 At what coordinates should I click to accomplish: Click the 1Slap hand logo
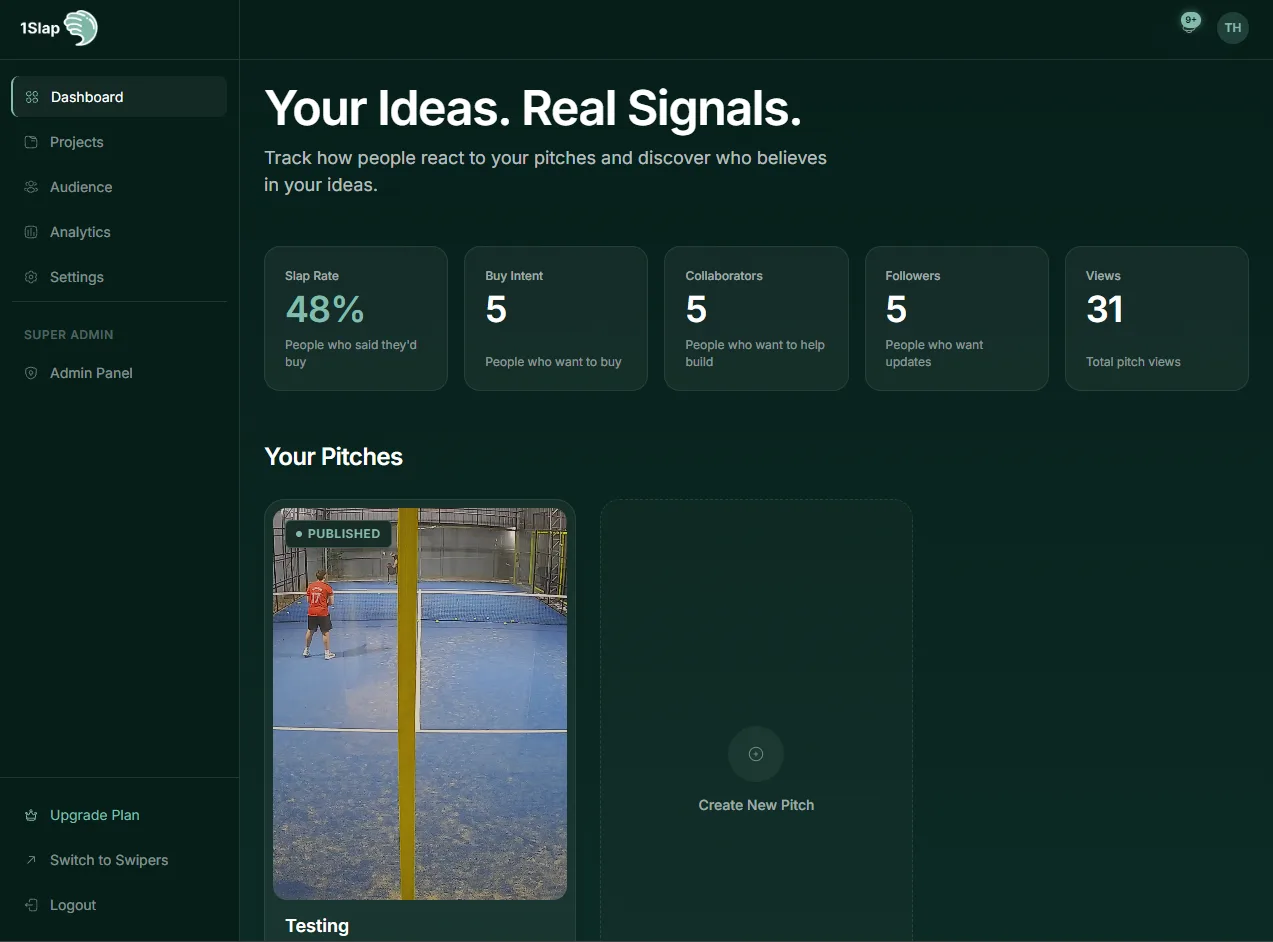coord(81,27)
